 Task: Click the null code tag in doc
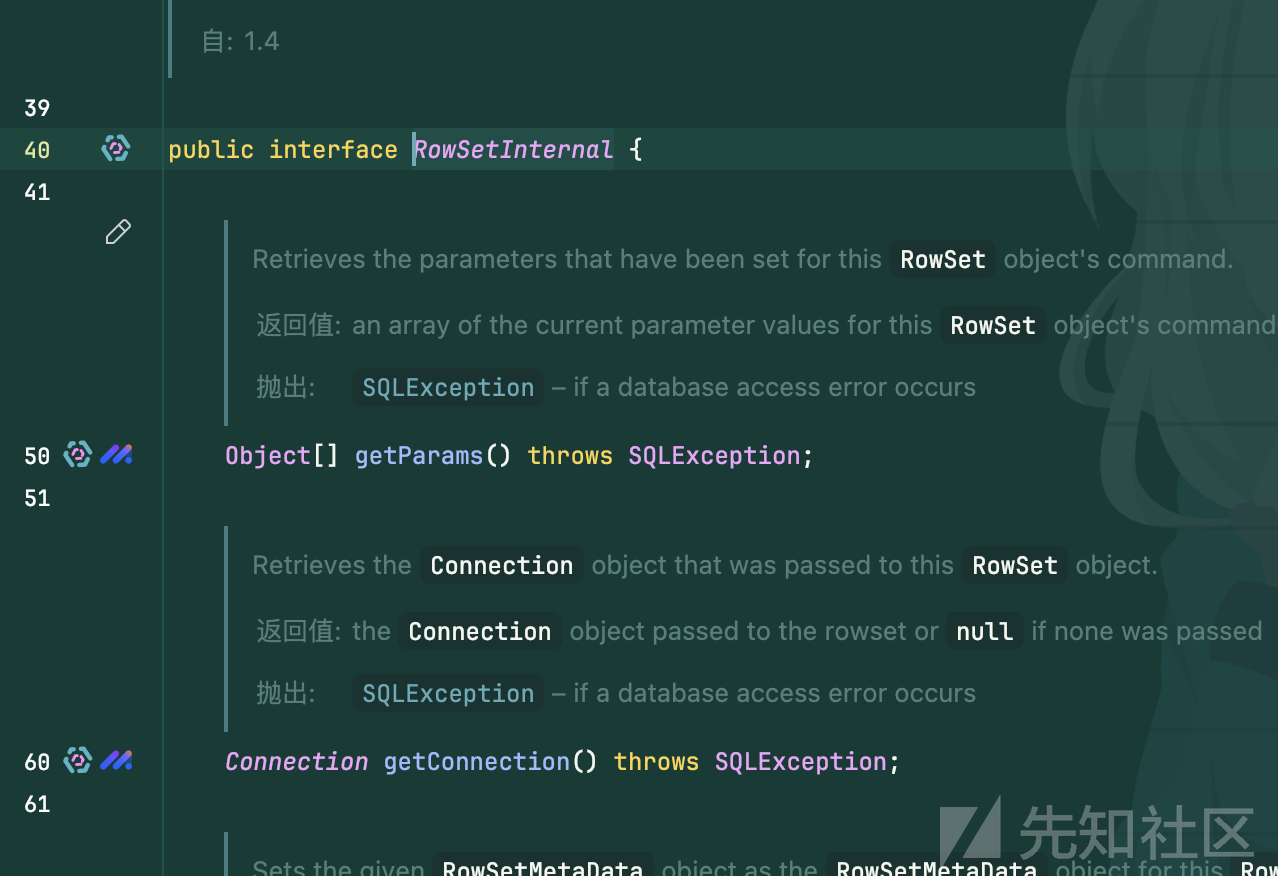pyautogui.click(x=984, y=632)
